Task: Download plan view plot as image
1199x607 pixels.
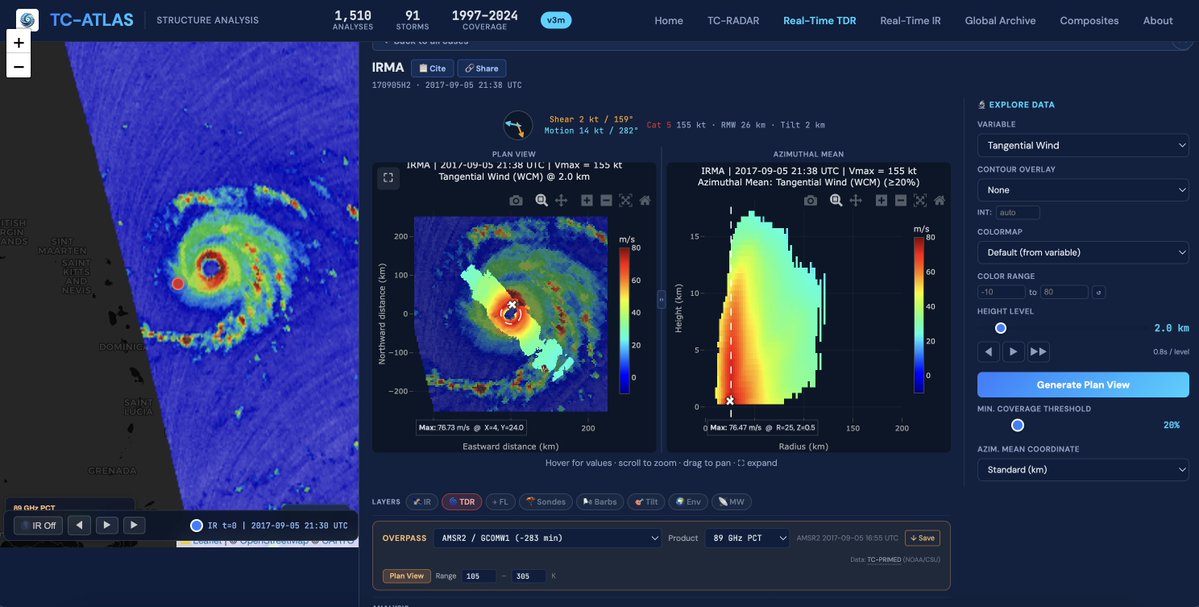Action: pyautogui.click(x=516, y=200)
